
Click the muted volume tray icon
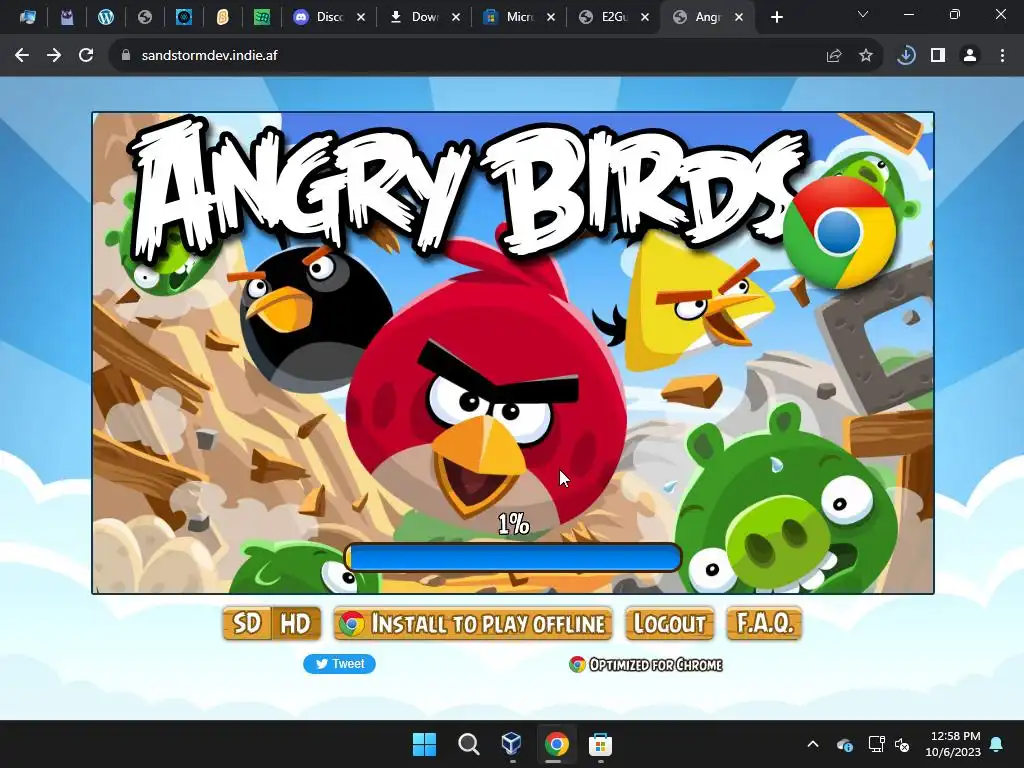point(903,744)
